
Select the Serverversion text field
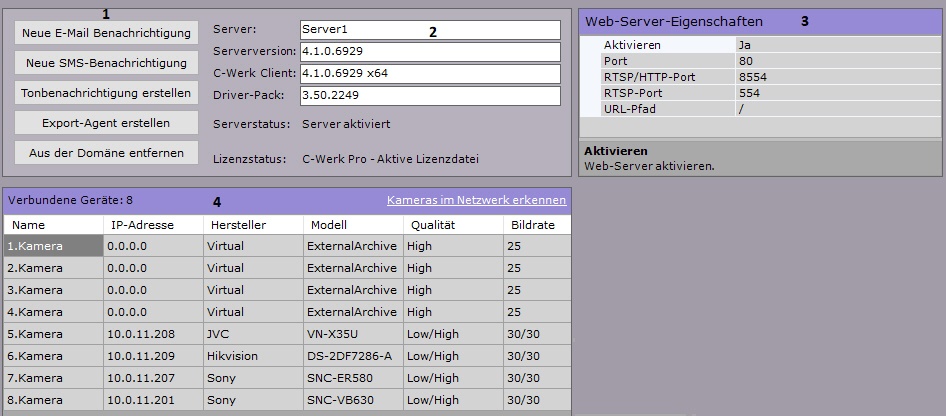tap(430, 52)
